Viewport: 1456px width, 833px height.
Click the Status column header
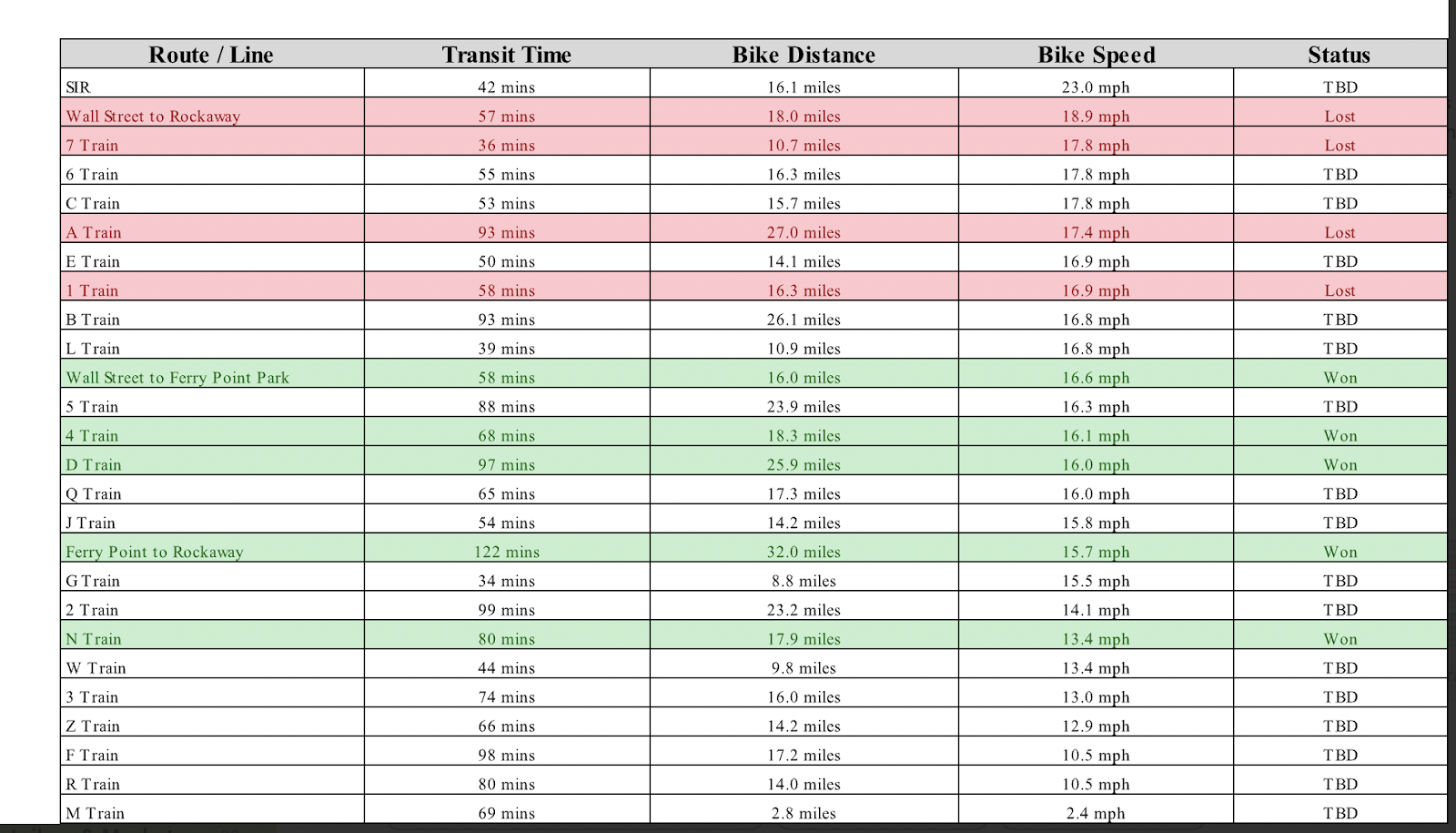pyautogui.click(x=1339, y=55)
